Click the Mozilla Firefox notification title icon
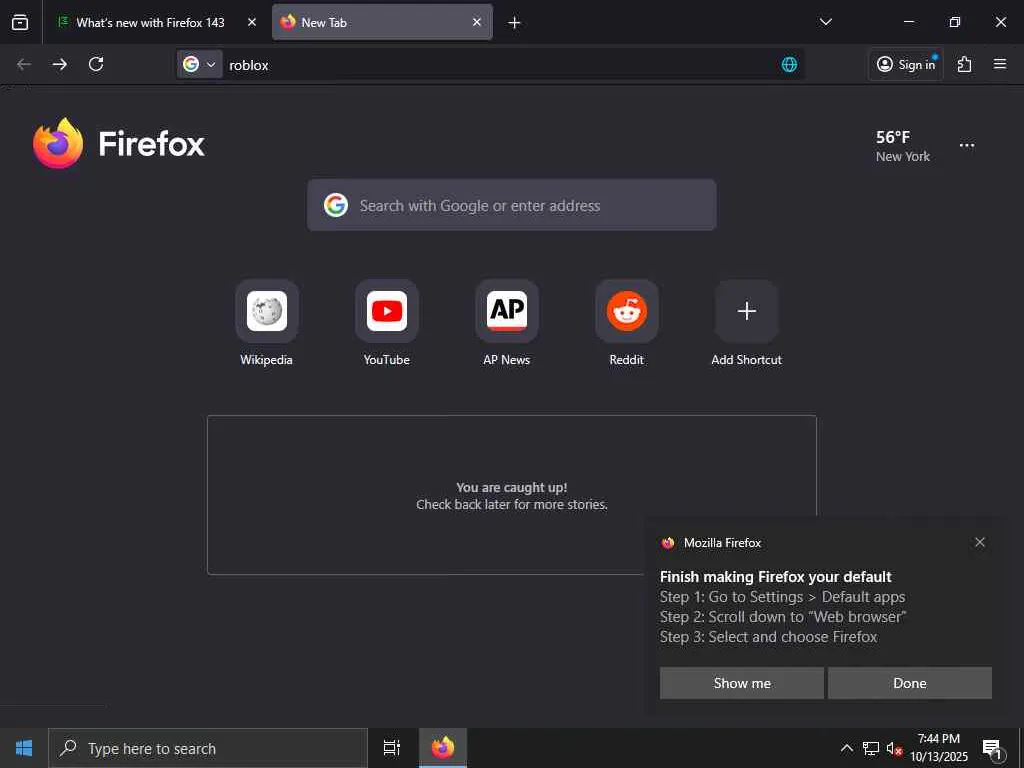This screenshot has width=1024, height=768. [x=667, y=543]
